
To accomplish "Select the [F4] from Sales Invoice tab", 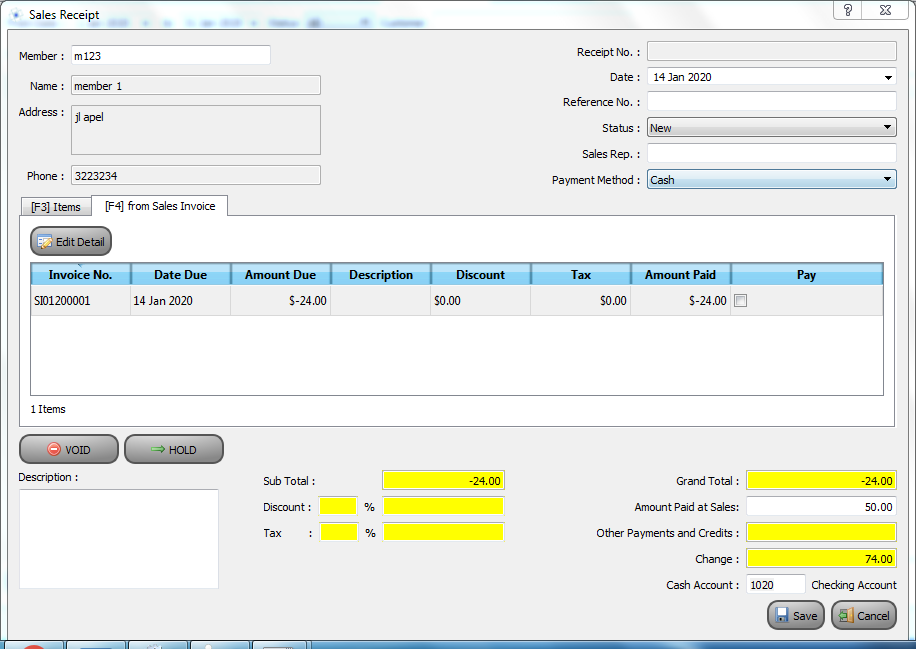I will pyautogui.click(x=160, y=206).
